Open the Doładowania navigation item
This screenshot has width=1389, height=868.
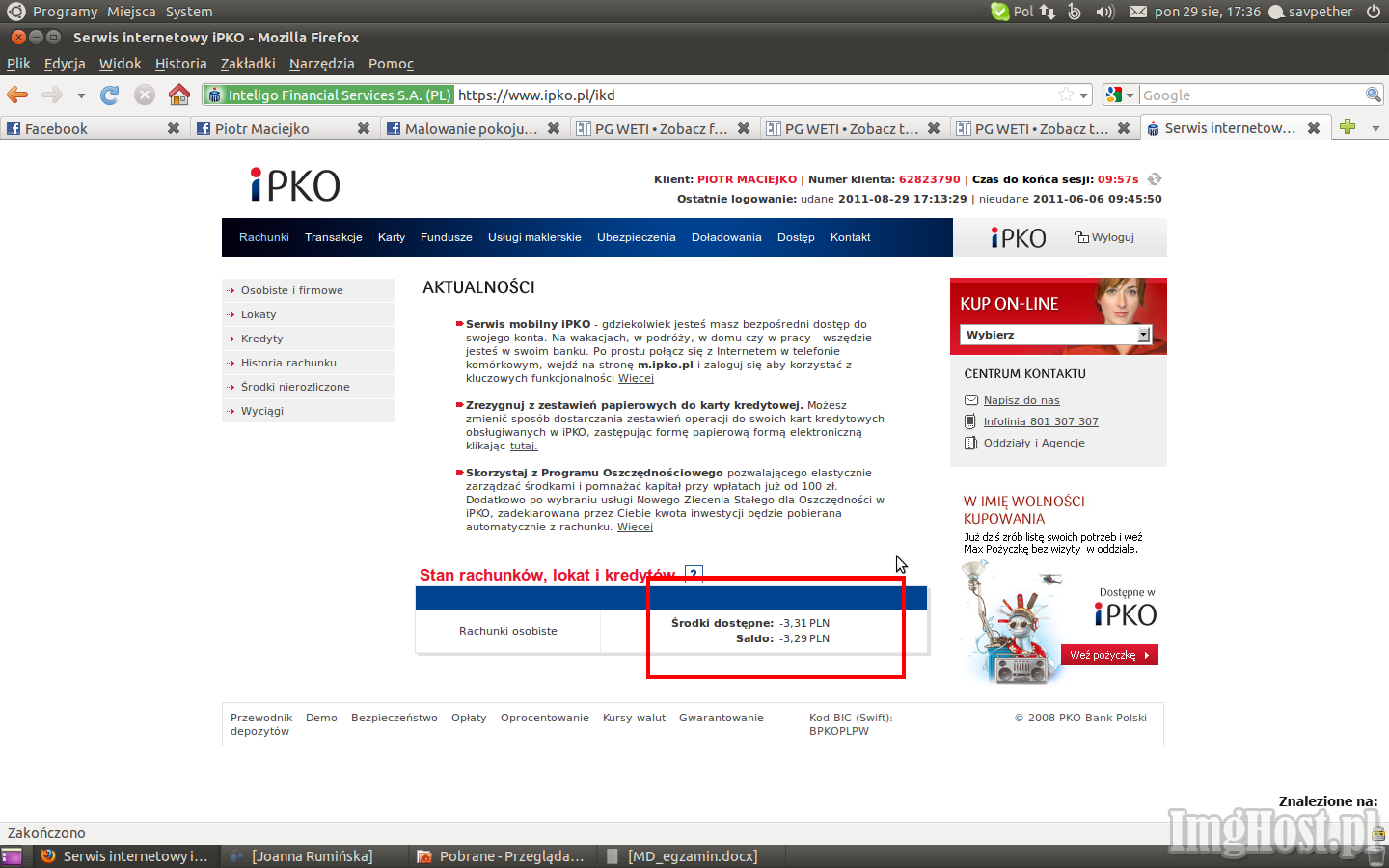(726, 237)
